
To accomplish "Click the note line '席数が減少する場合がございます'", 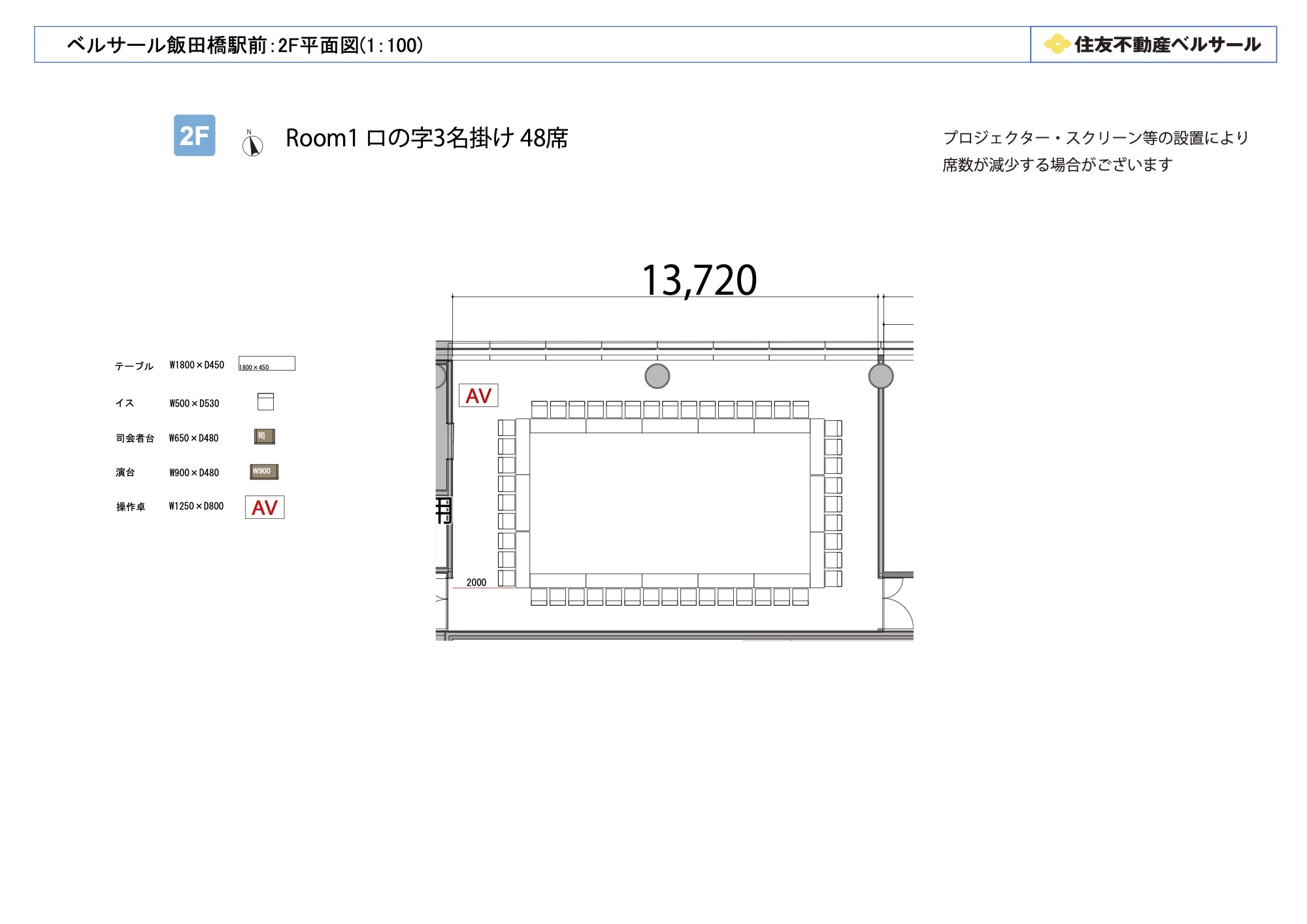I will (x=1057, y=165).
